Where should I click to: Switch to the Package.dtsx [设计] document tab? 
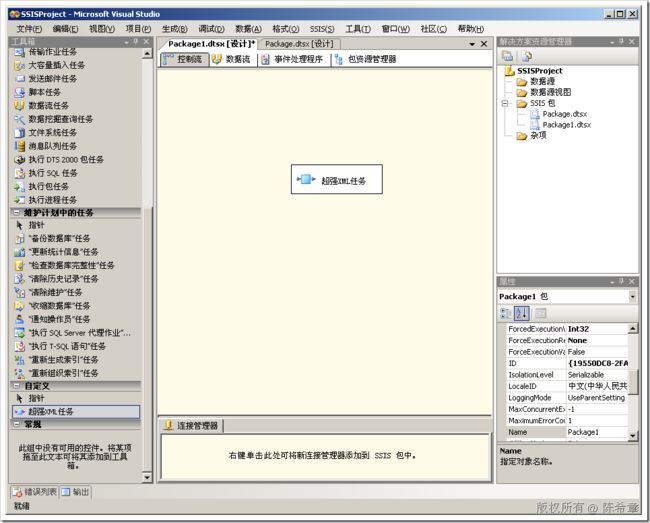299,44
